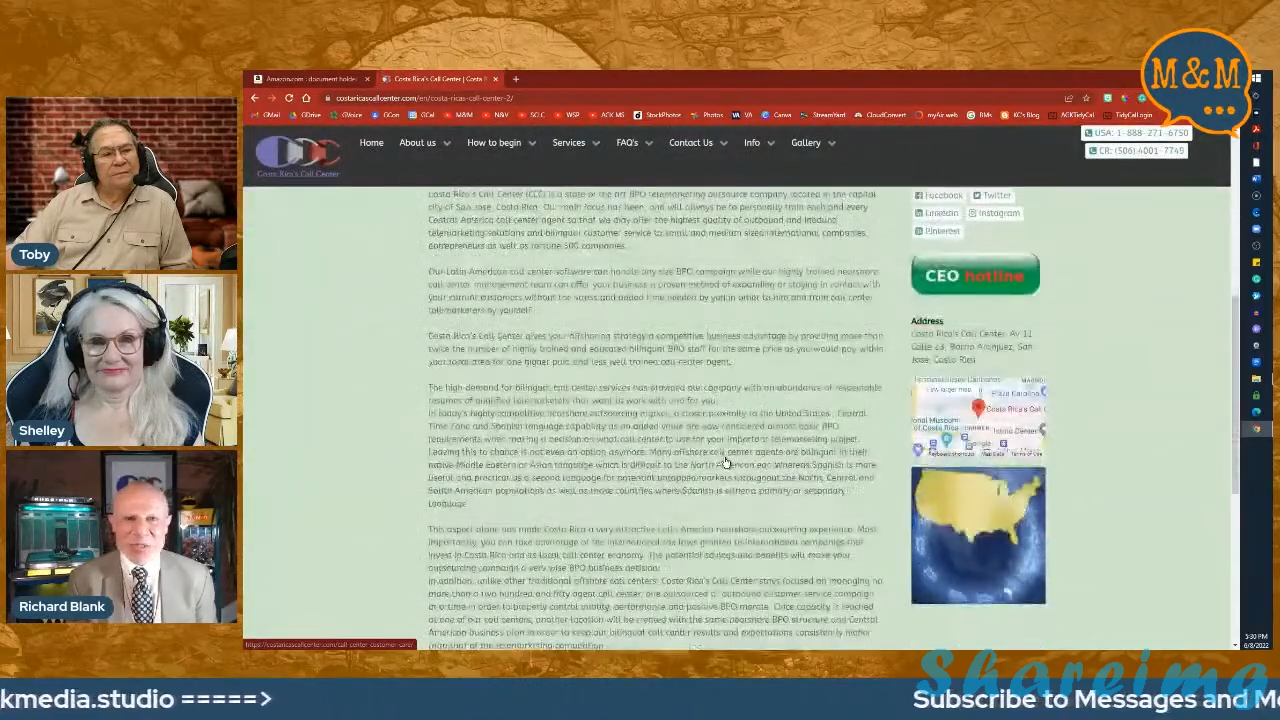Click the browser home icon
Image resolution: width=1280 pixels, height=720 pixels.
coord(306,98)
